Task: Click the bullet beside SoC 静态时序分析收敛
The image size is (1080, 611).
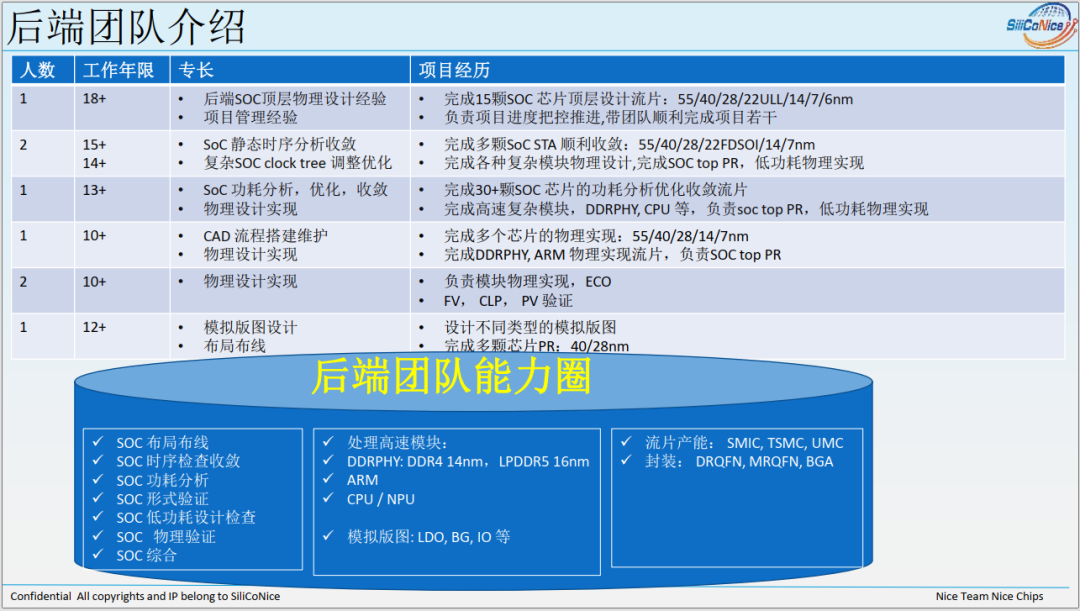Action: (183, 145)
